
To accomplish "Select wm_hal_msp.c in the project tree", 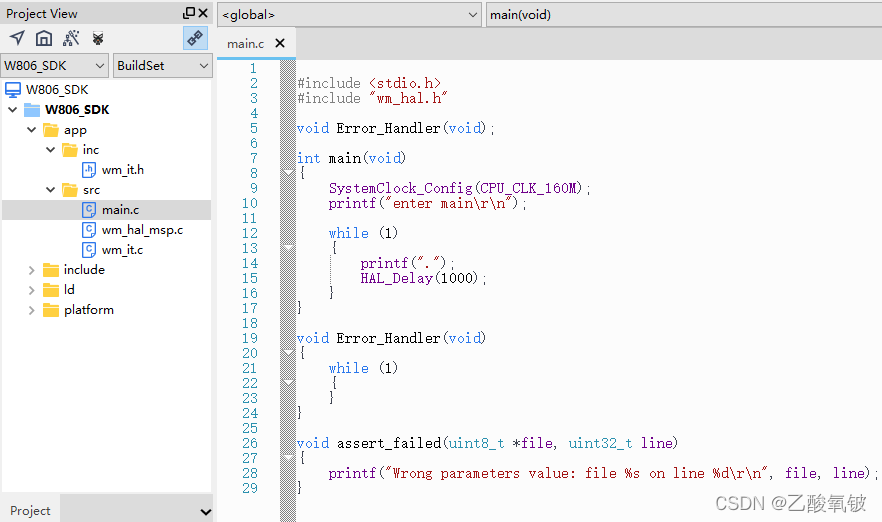I will [x=142, y=230].
